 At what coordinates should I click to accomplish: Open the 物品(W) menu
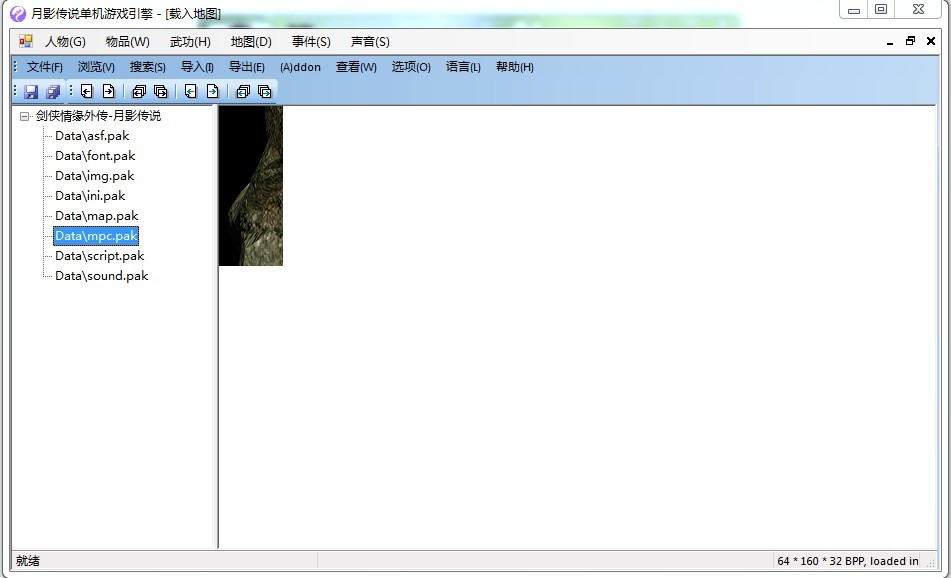pyautogui.click(x=127, y=42)
